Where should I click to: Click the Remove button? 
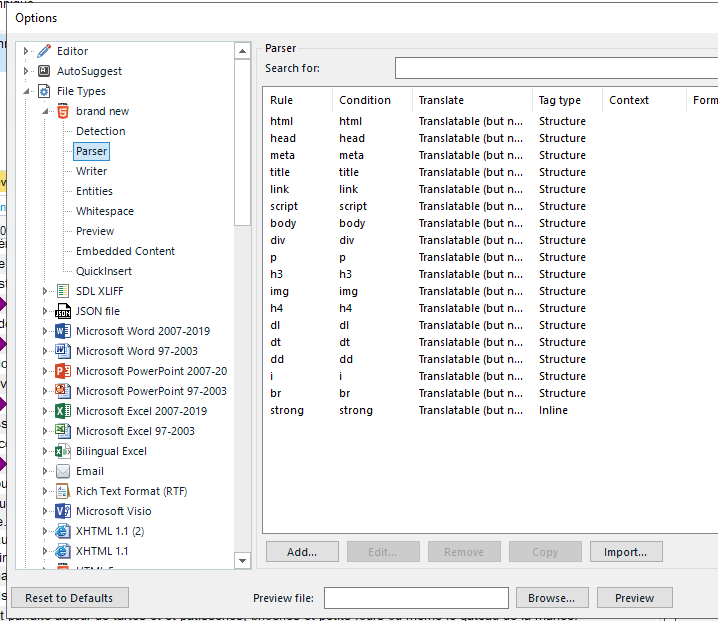click(x=464, y=552)
